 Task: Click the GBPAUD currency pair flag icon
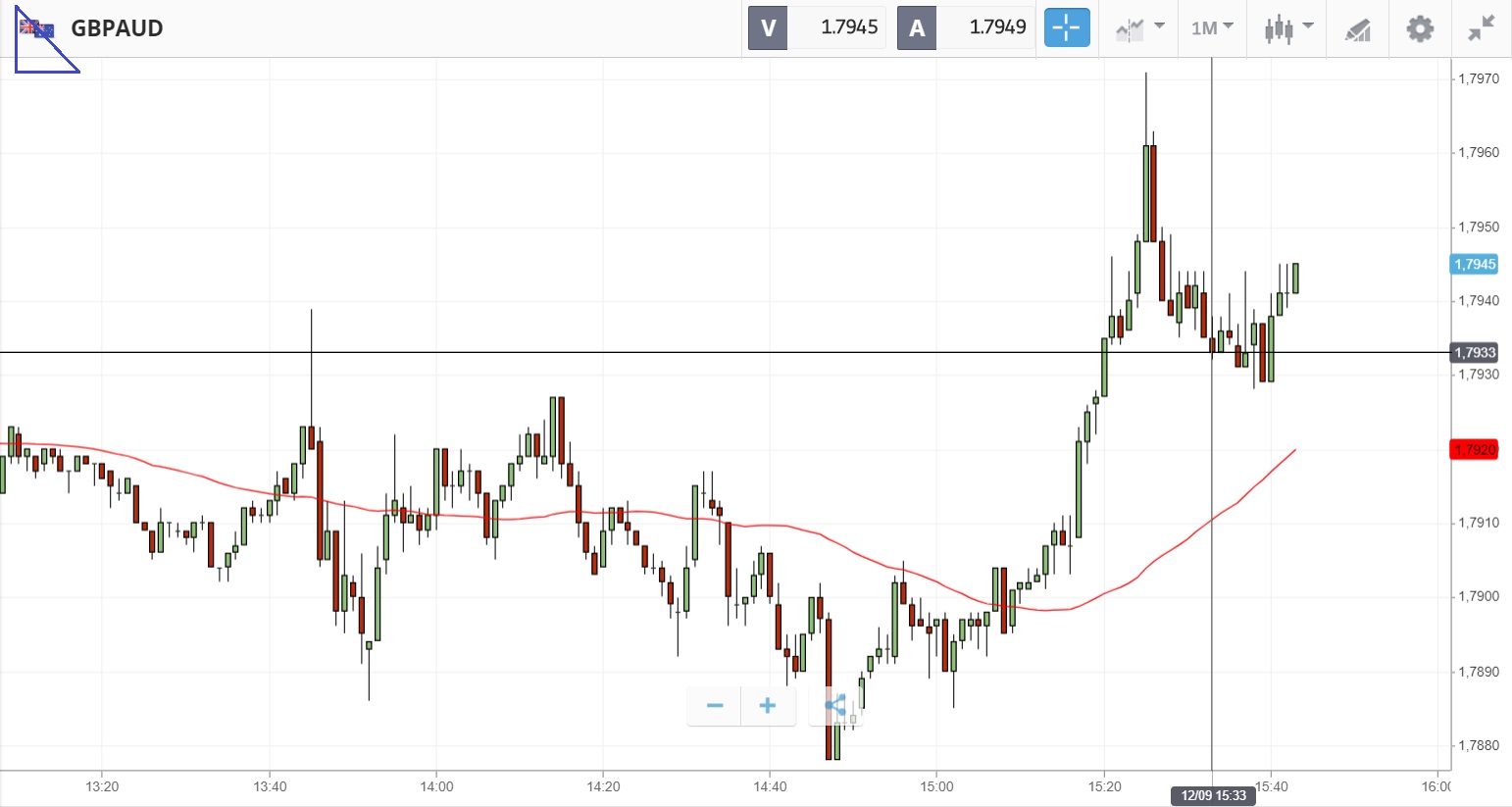(x=36, y=28)
